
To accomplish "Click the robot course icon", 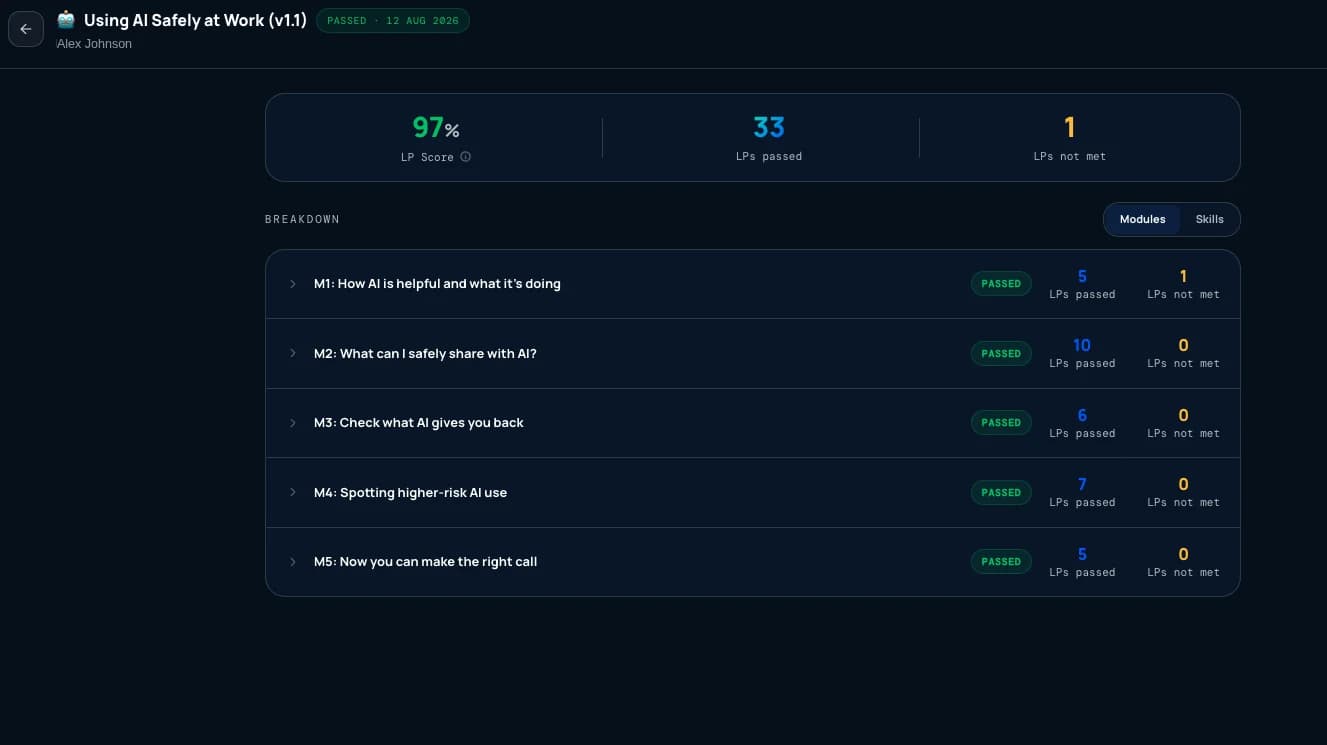I will [x=66, y=20].
